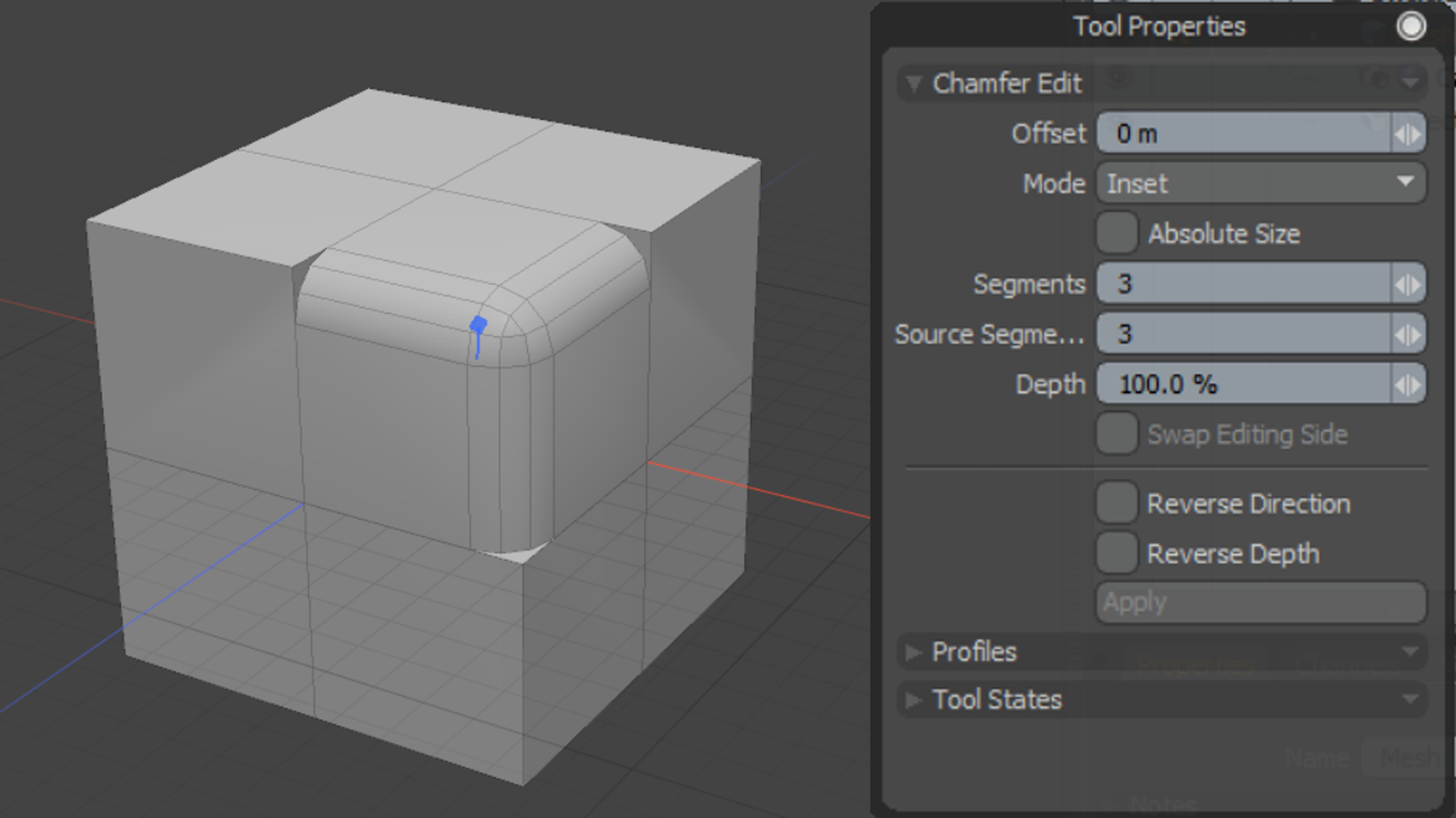The height and width of the screenshot is (818, 1456).
Task: Click the Depth field slider arrows icon
Action: (x=1407, y=385)
